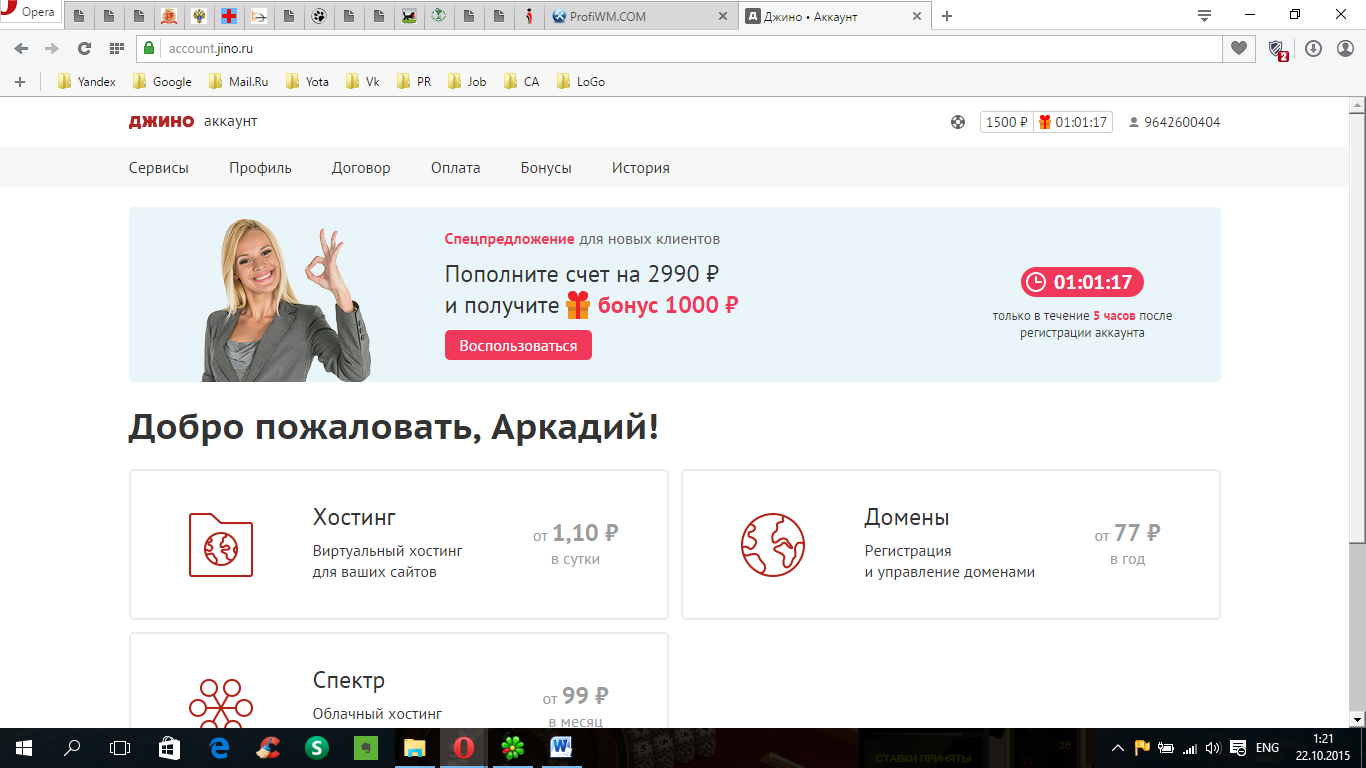
Task: Launch Windows Store from the taskbar
Action: click(169, 748)
